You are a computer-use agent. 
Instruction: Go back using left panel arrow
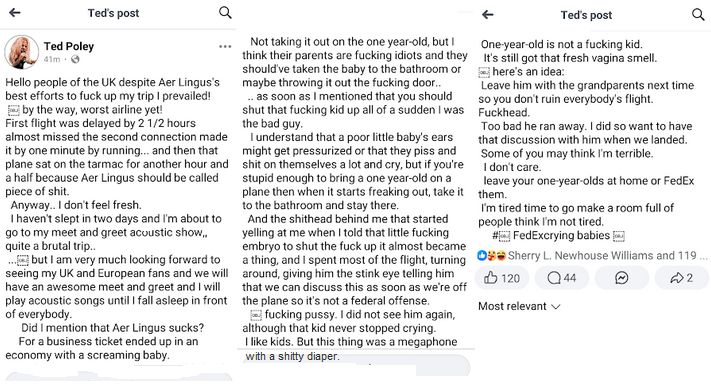click(x=15, y=13)
